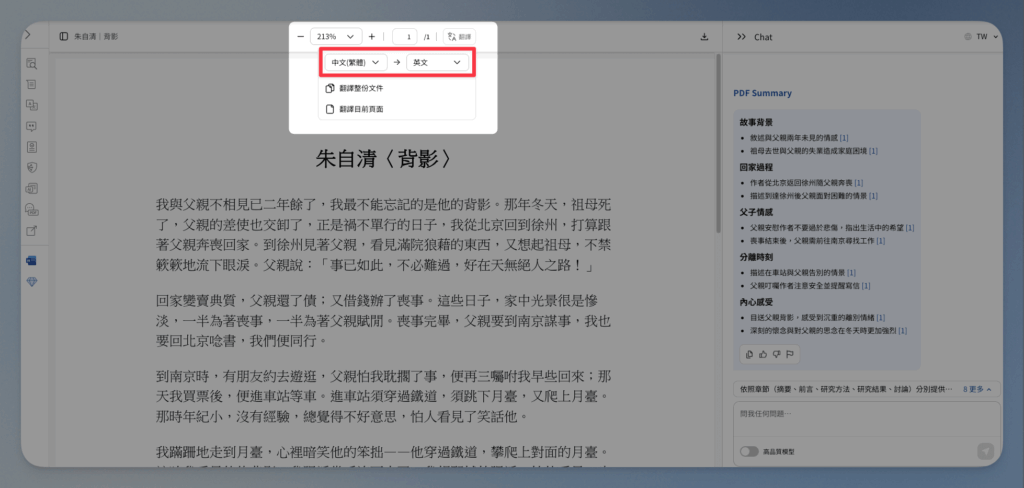This screenshot has width=1024, height=488.
Task: Click the zoom out minus button
Action: 300,37
